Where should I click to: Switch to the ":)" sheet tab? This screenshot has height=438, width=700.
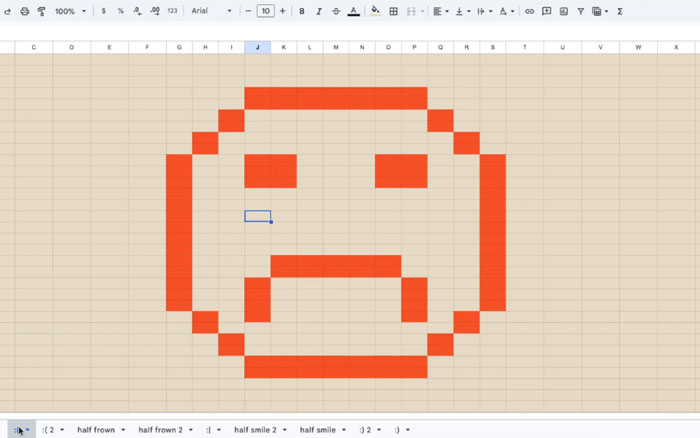(397, 430)
